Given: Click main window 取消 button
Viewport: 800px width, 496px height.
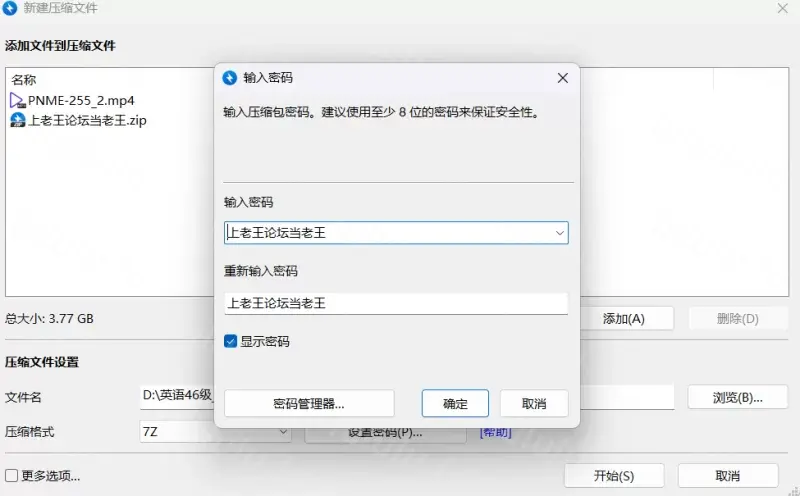Looking at the screenshot, I should [x=728, y=476].
